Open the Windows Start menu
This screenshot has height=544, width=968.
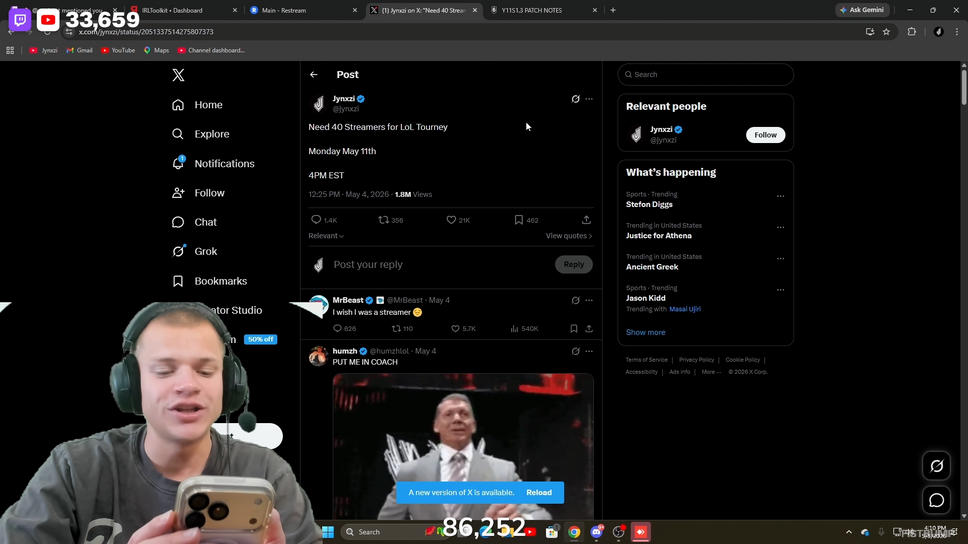[328, 532]
